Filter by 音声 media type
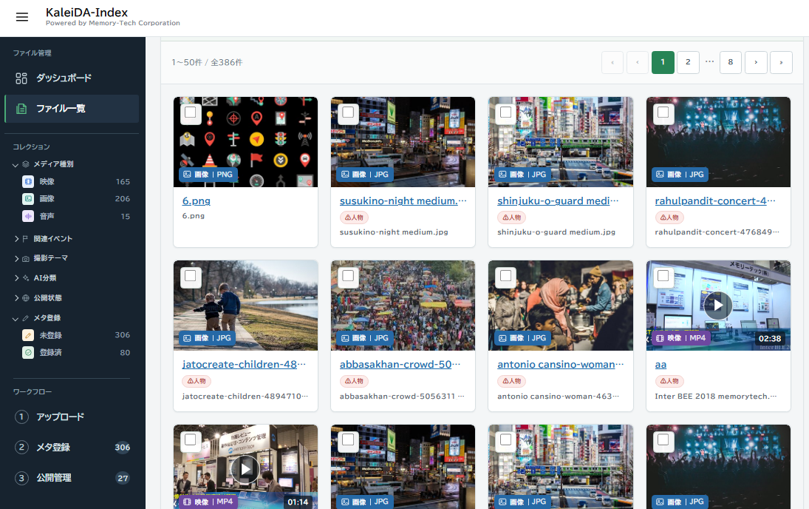Viewport: 809px width, 509px height. pos(76,216)
